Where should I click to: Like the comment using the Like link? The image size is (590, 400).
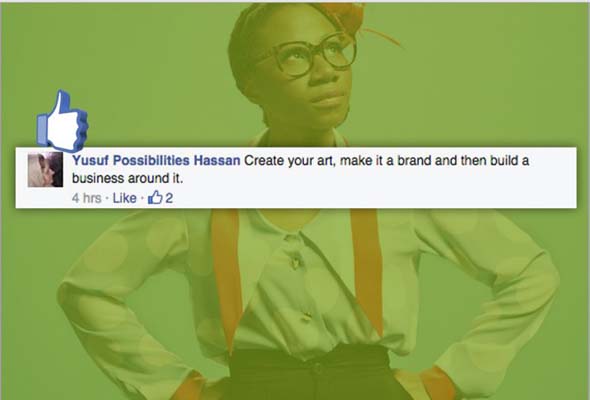click(124, 198)
